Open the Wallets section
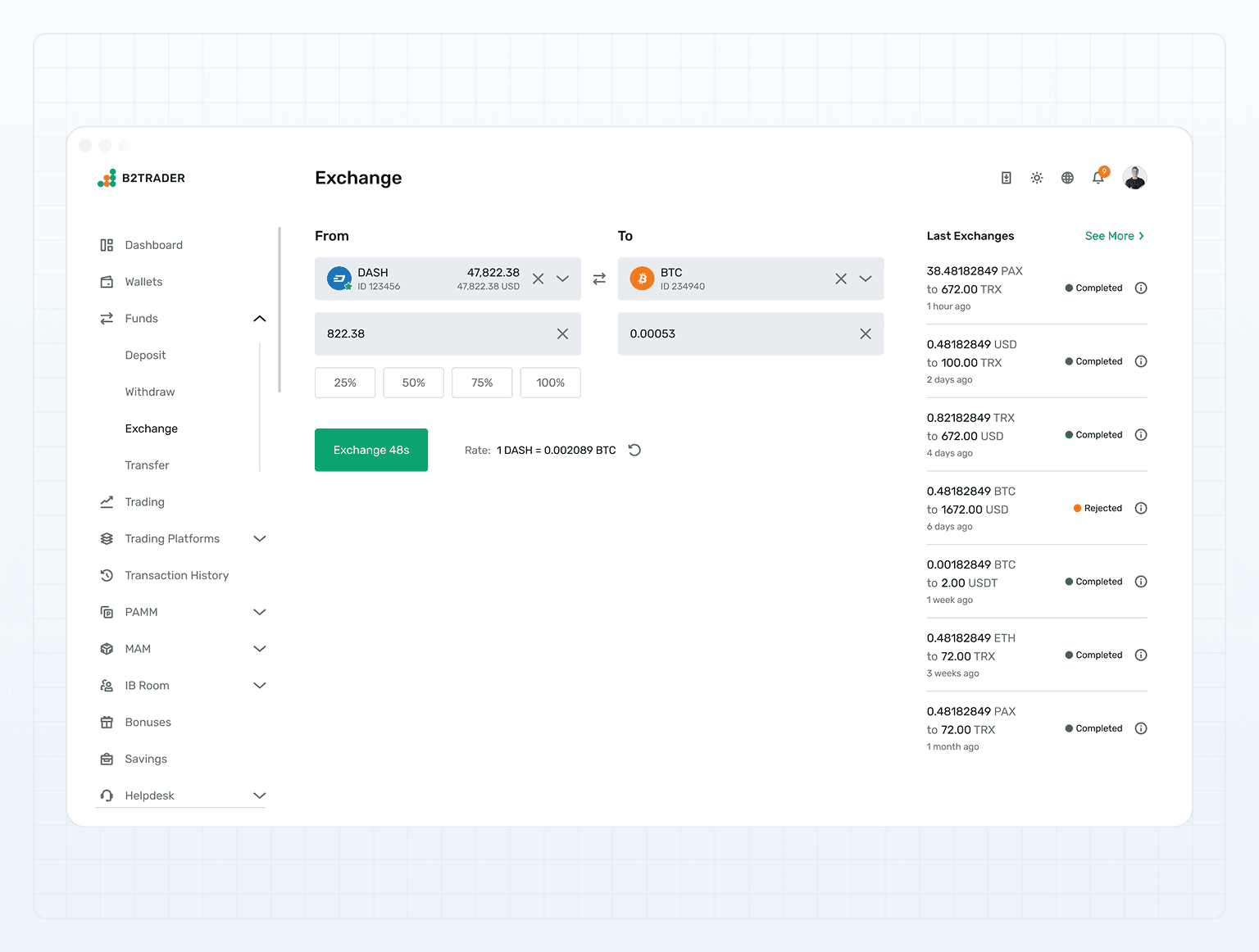Screen dimensions: 1259x952 [x=143, y=282]
